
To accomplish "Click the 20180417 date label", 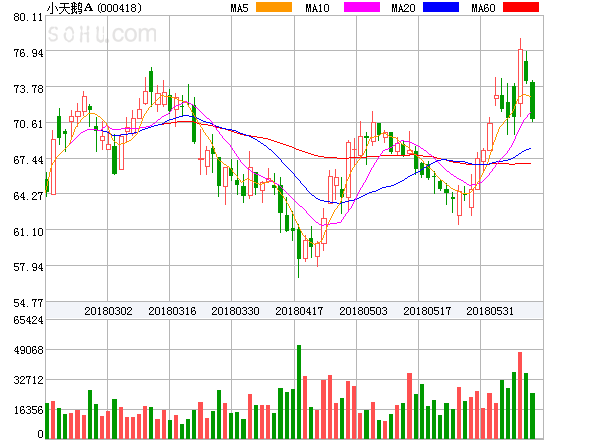I will coord(299,311).
